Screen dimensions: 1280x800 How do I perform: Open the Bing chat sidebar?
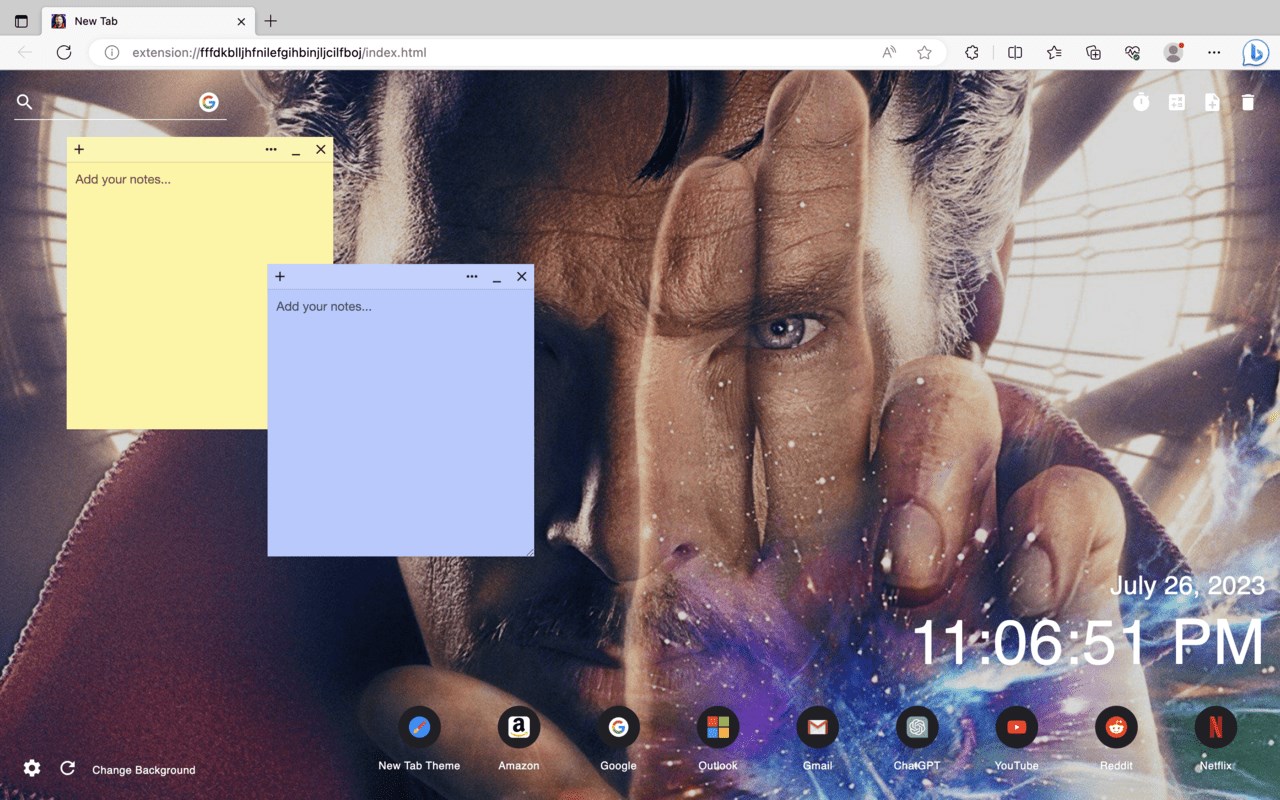(x=1255, y=52)
